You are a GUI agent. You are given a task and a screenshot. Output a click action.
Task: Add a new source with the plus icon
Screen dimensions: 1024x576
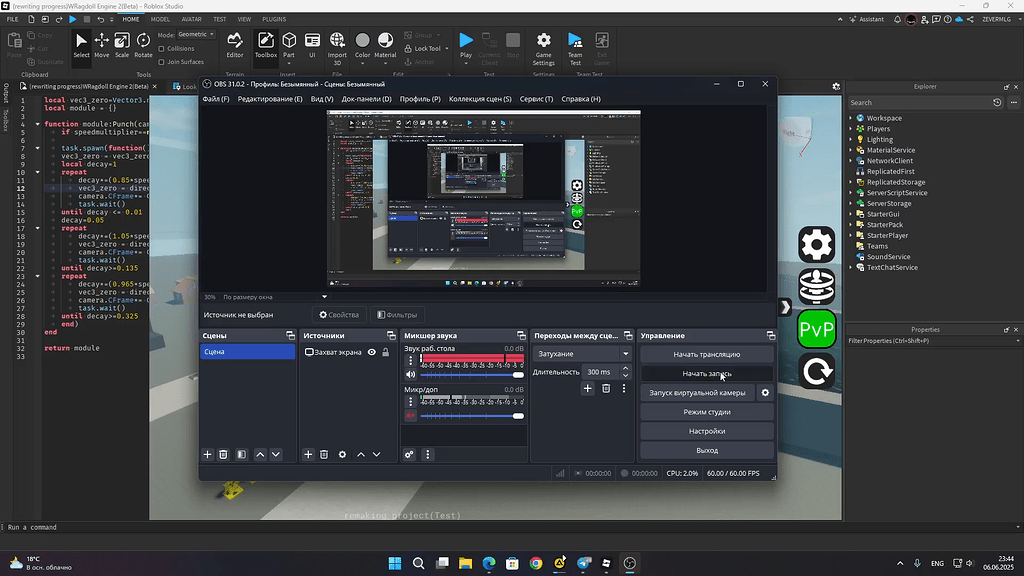(x=308, y=454)
